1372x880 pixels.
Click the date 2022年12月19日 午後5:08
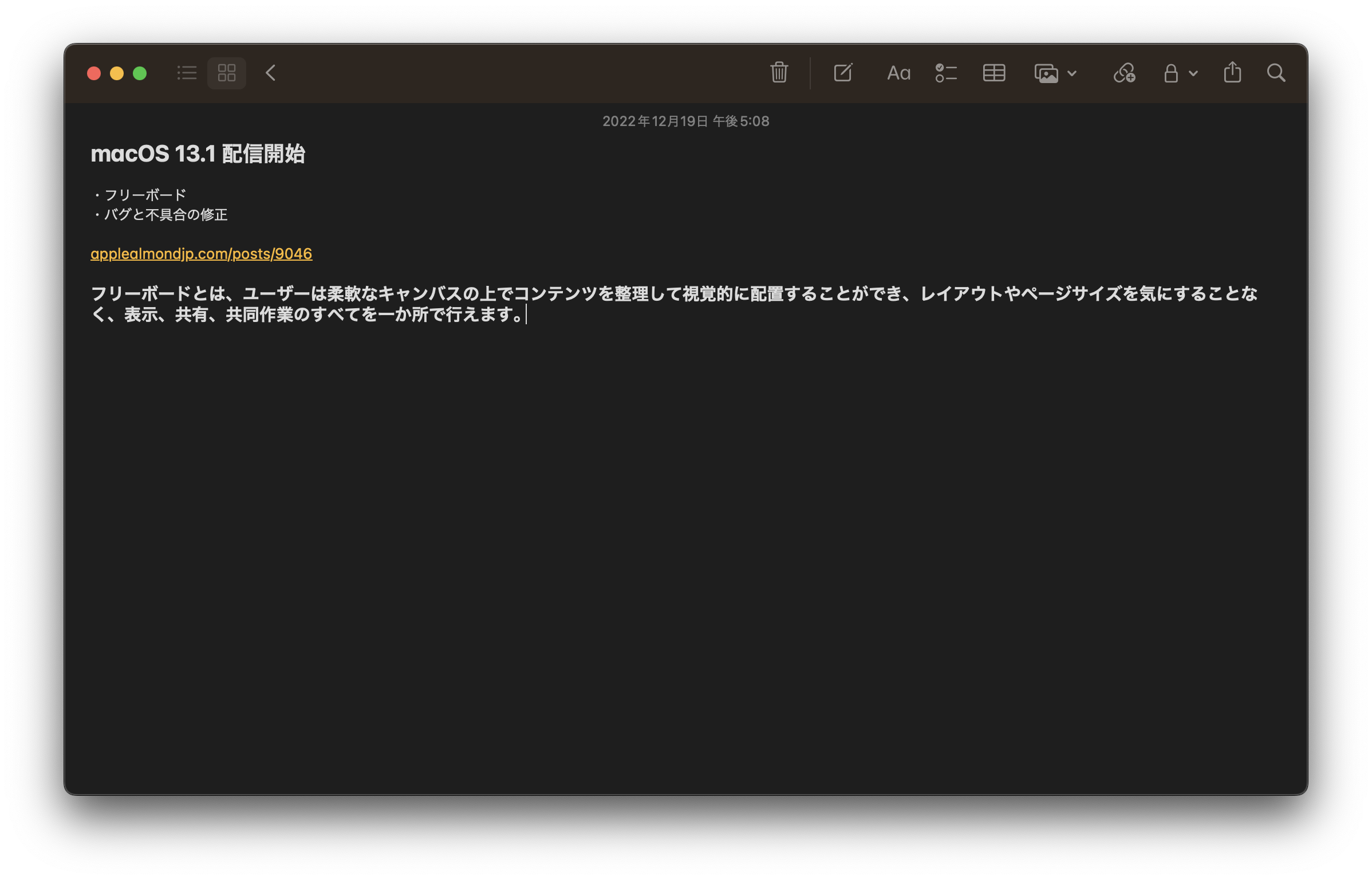click(x=686, y=121)
